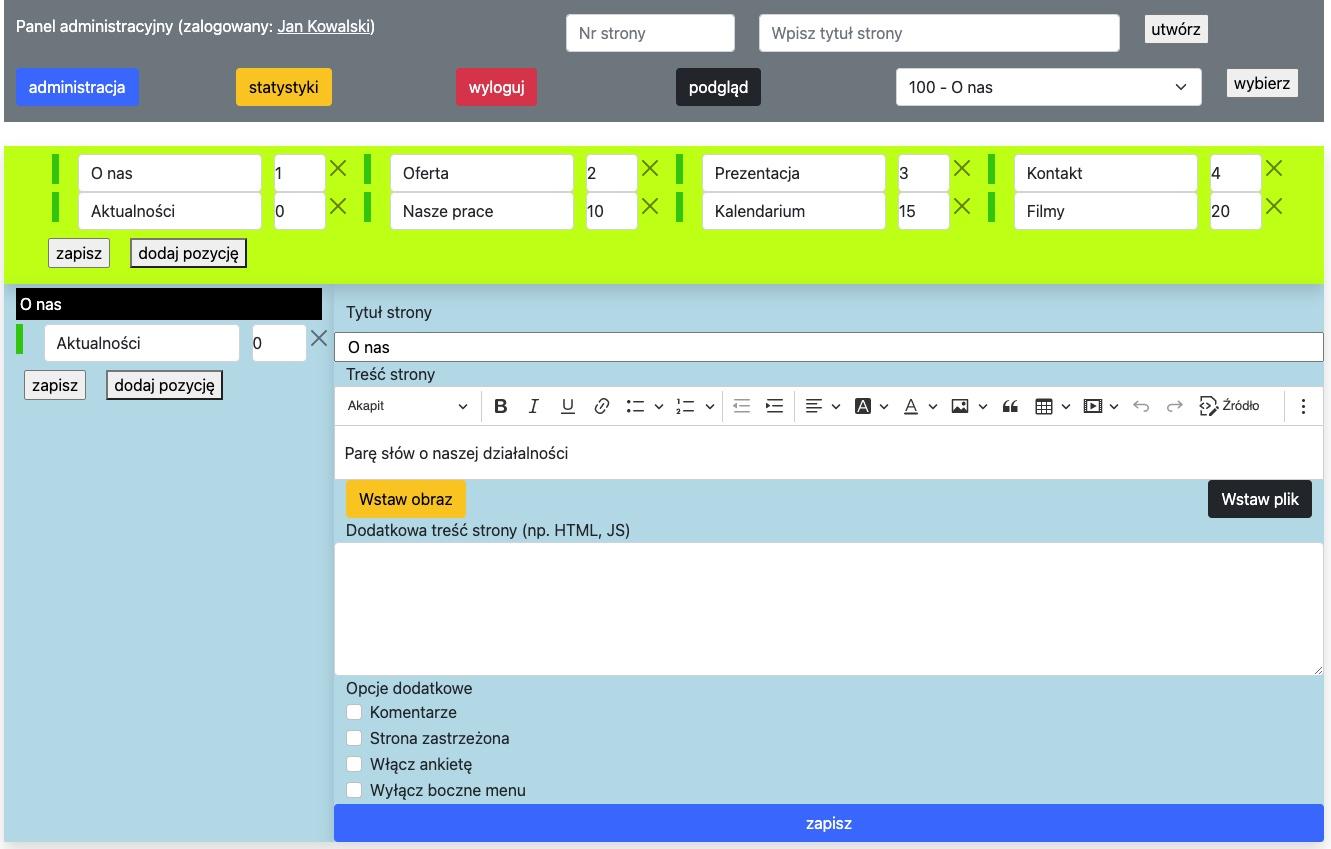The width and height of the screenshot is (1331, 849).
Task: Expand the insert table dropdown
Action: [x=1065, y=406]
